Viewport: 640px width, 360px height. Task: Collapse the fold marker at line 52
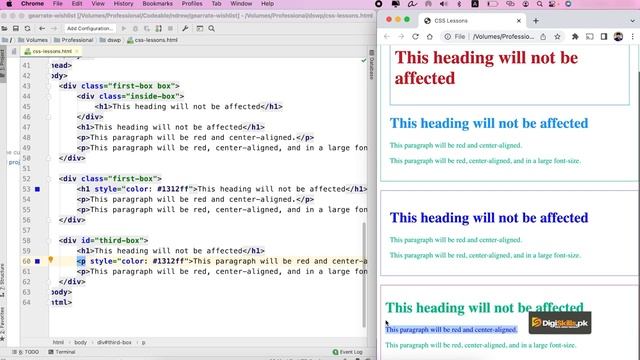point(49,179)
